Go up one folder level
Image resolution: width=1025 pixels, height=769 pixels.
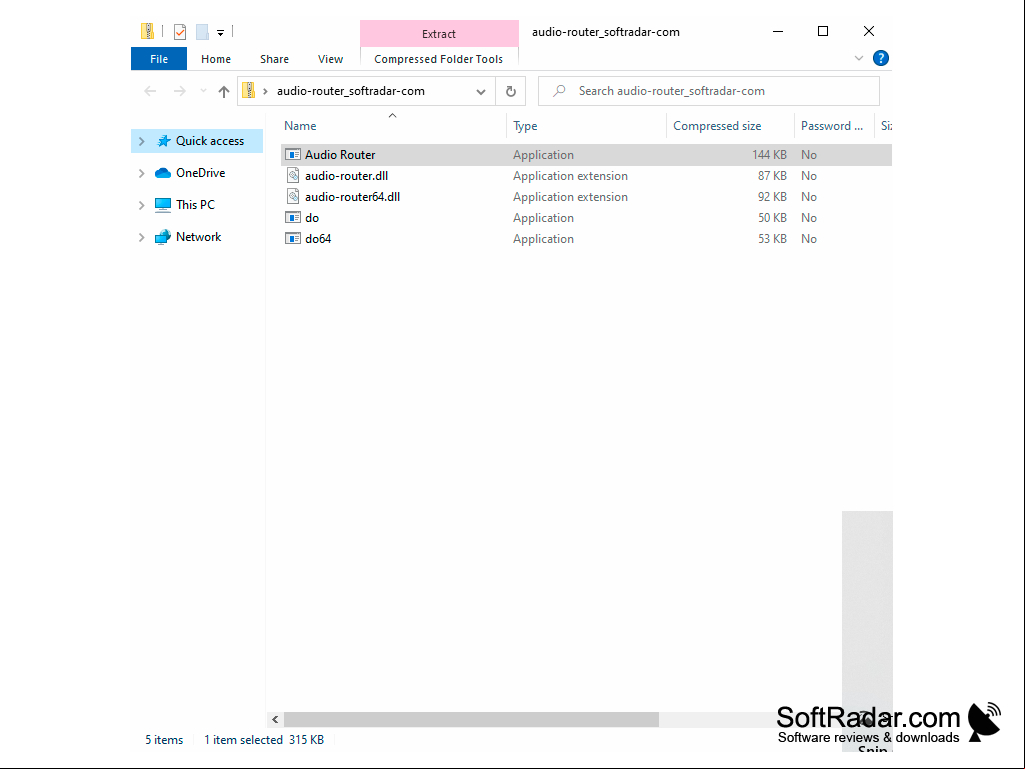(x=224, y=92)
